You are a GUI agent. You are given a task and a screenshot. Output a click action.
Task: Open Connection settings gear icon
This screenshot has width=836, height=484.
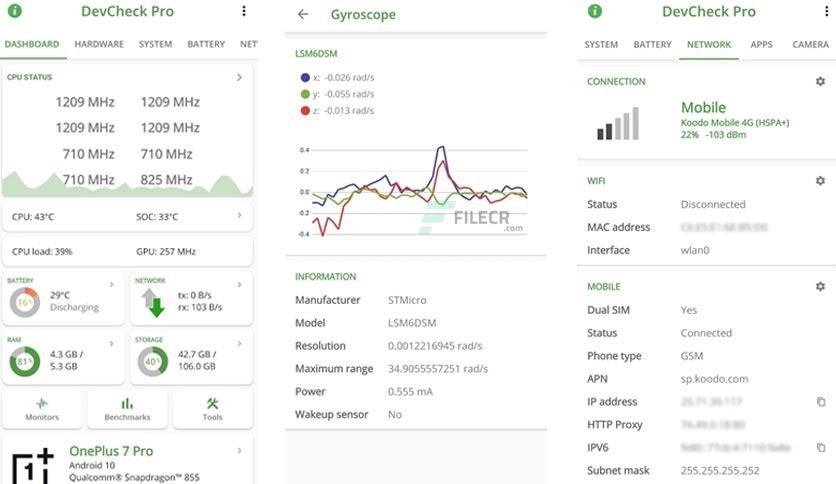820,82
